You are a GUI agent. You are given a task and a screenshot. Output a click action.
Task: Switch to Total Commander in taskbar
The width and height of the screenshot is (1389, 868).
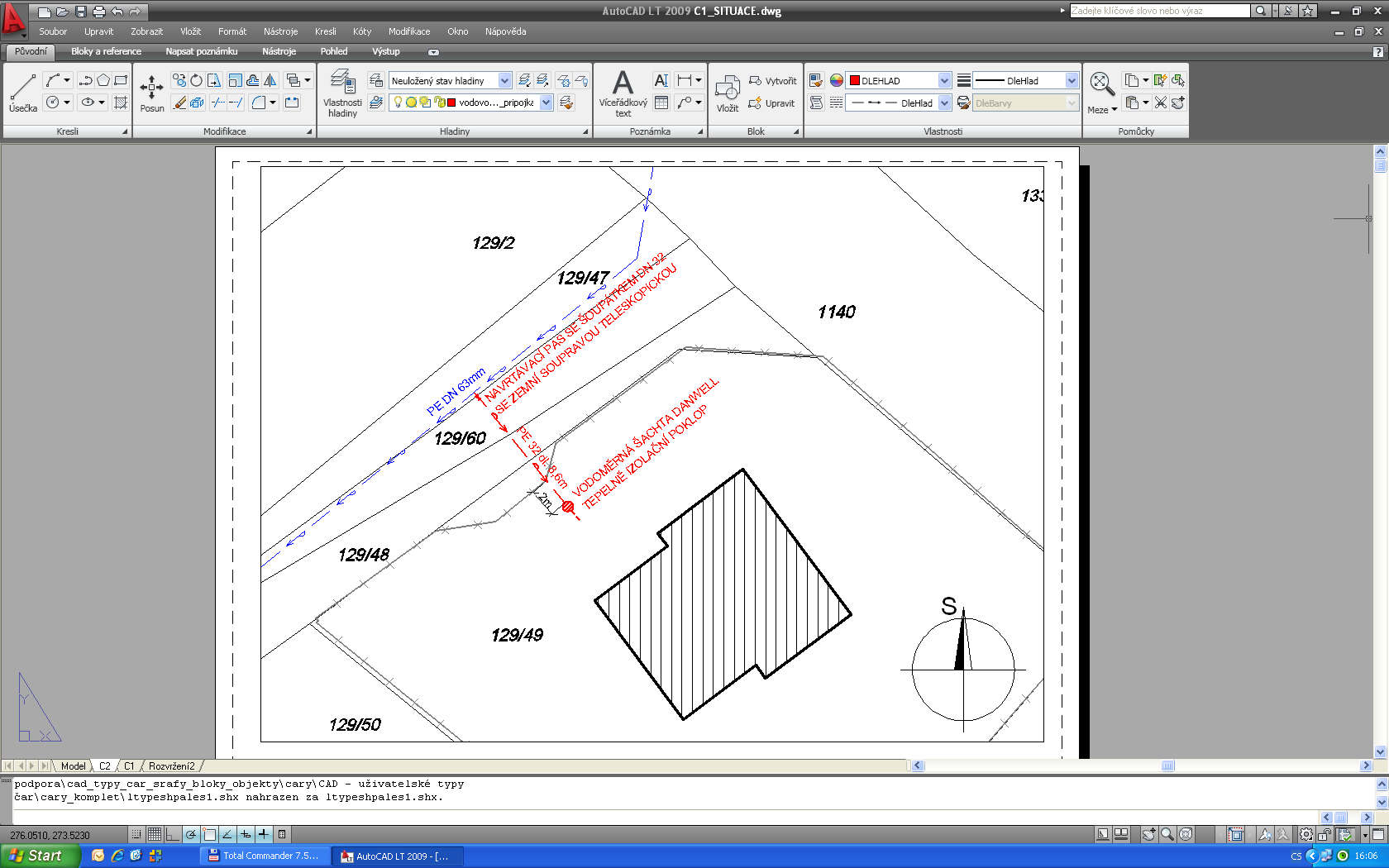[265, 856]
